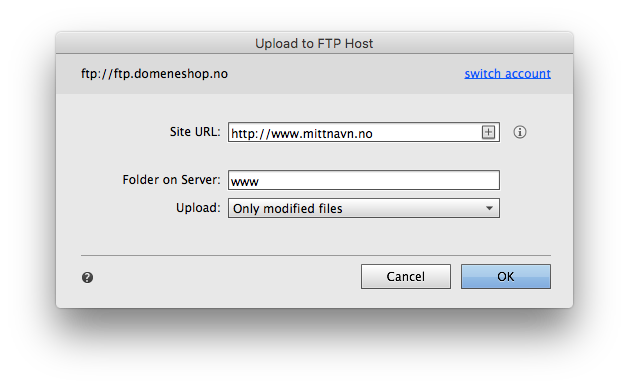Open the info icon beside Site URL
This screenshot has width=629, height=388.
[x=520, y=132]
